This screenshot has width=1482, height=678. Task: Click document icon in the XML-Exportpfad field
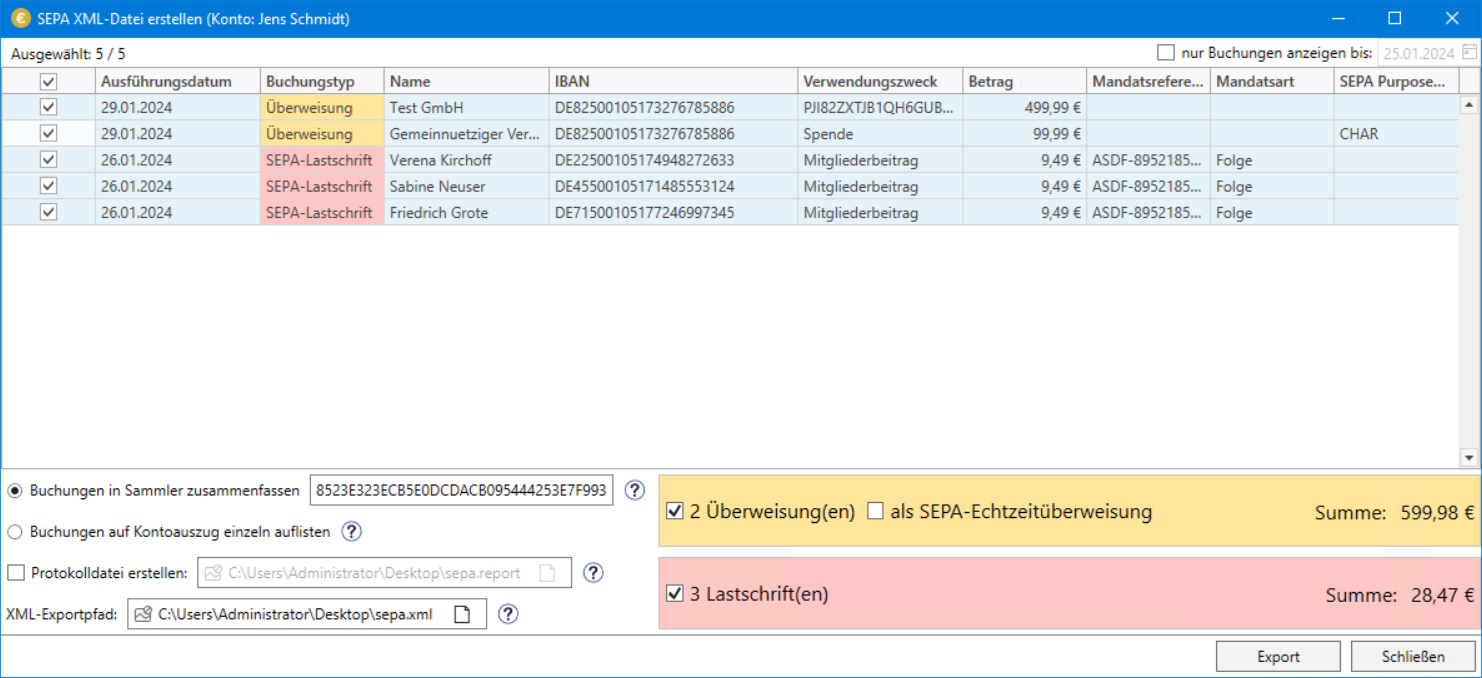462,614
